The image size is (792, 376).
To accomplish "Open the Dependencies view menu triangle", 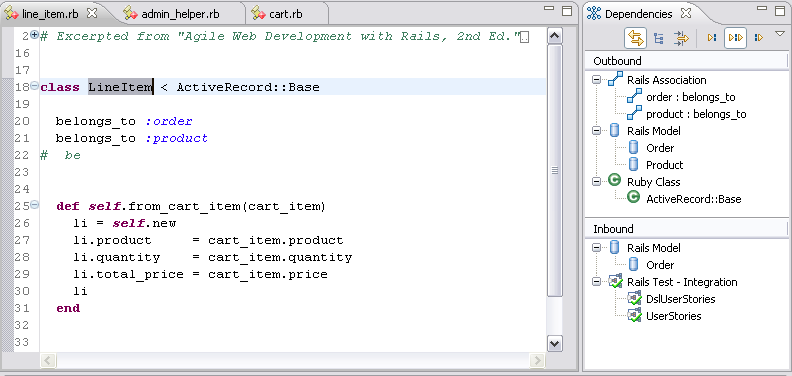I will [x=780, y=34].
